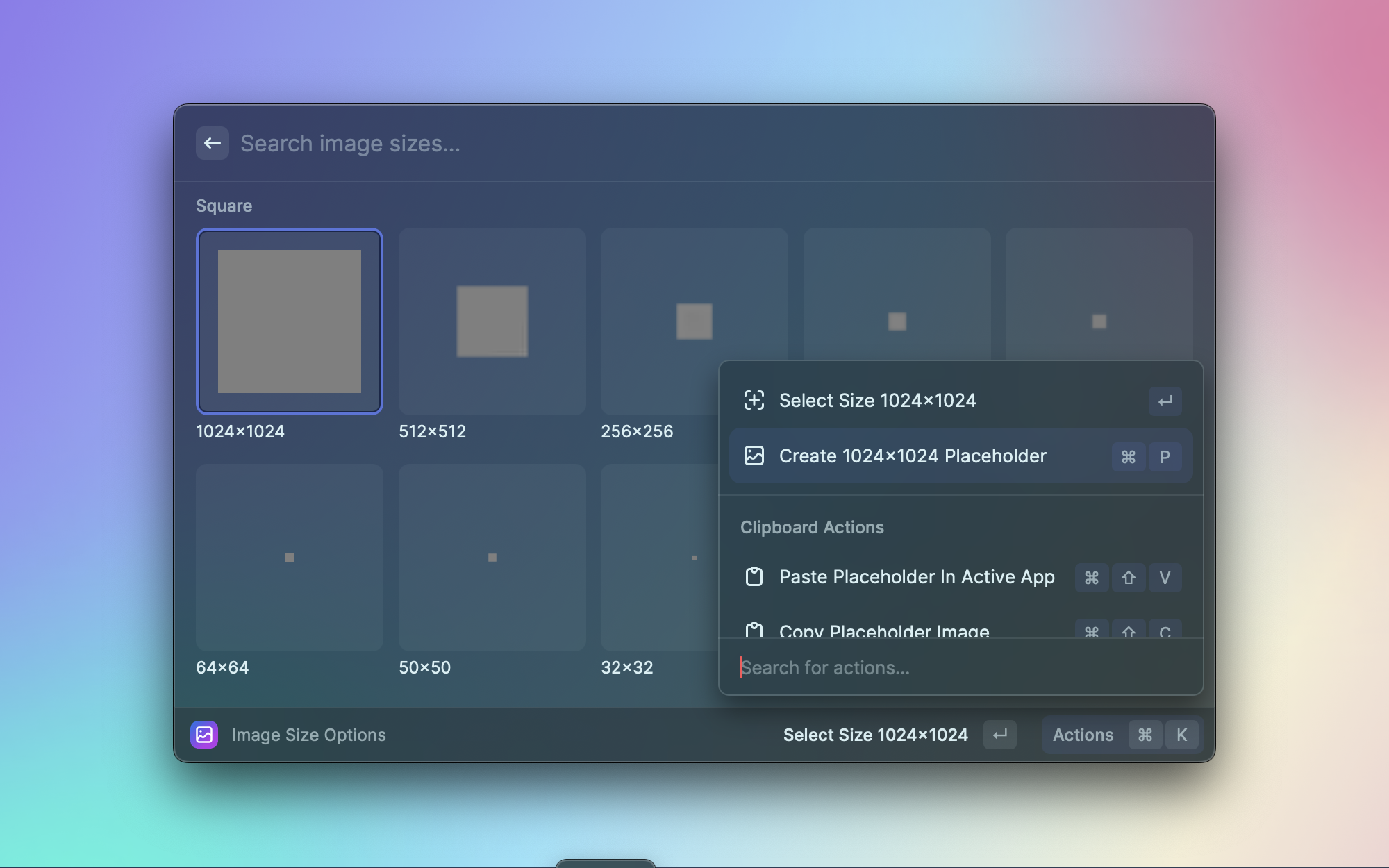1389x868 pixels.
Task: Click the image icon beside Create Placeholder
Action: tap(754, 456)
